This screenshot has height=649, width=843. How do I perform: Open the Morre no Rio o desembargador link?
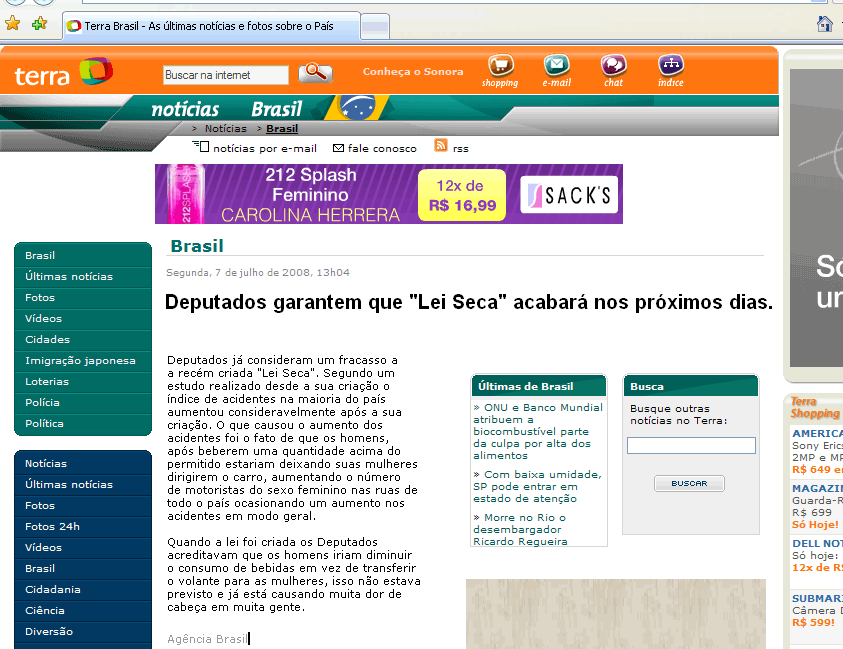tap(520, 530)
